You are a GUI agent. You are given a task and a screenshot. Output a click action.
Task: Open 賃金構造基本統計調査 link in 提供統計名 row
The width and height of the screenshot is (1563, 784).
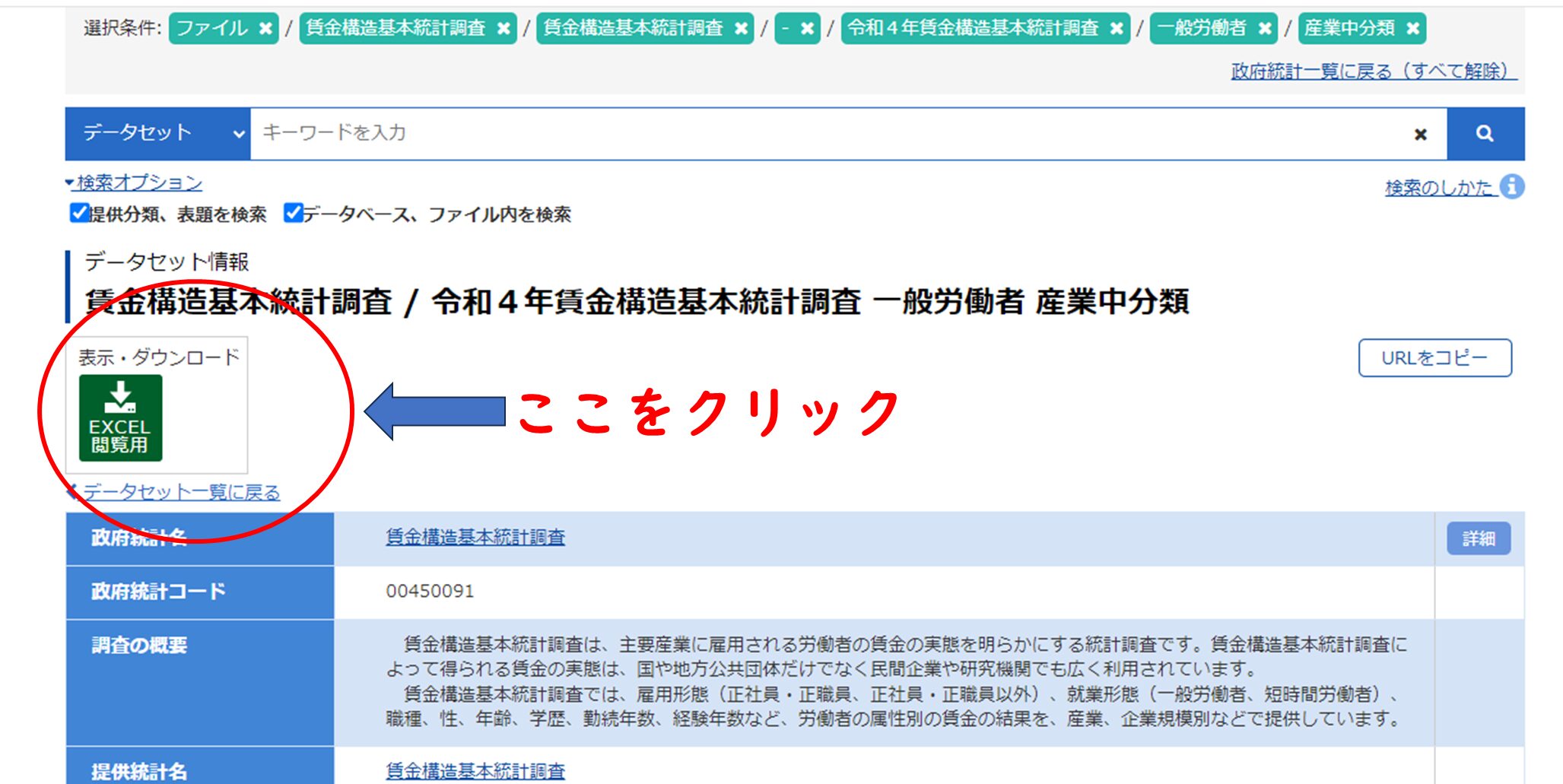pyautogui.click(x=475, y=771)
